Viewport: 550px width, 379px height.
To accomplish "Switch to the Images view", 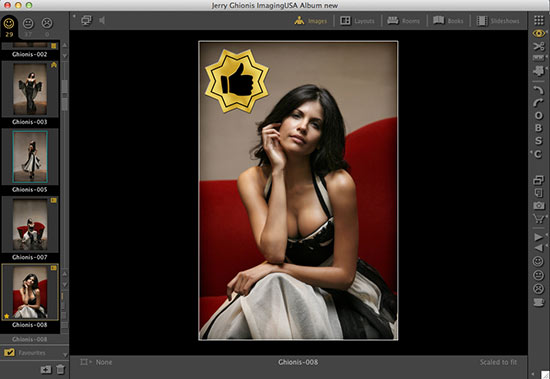I will pyautogui.click(x=310, y=21).
